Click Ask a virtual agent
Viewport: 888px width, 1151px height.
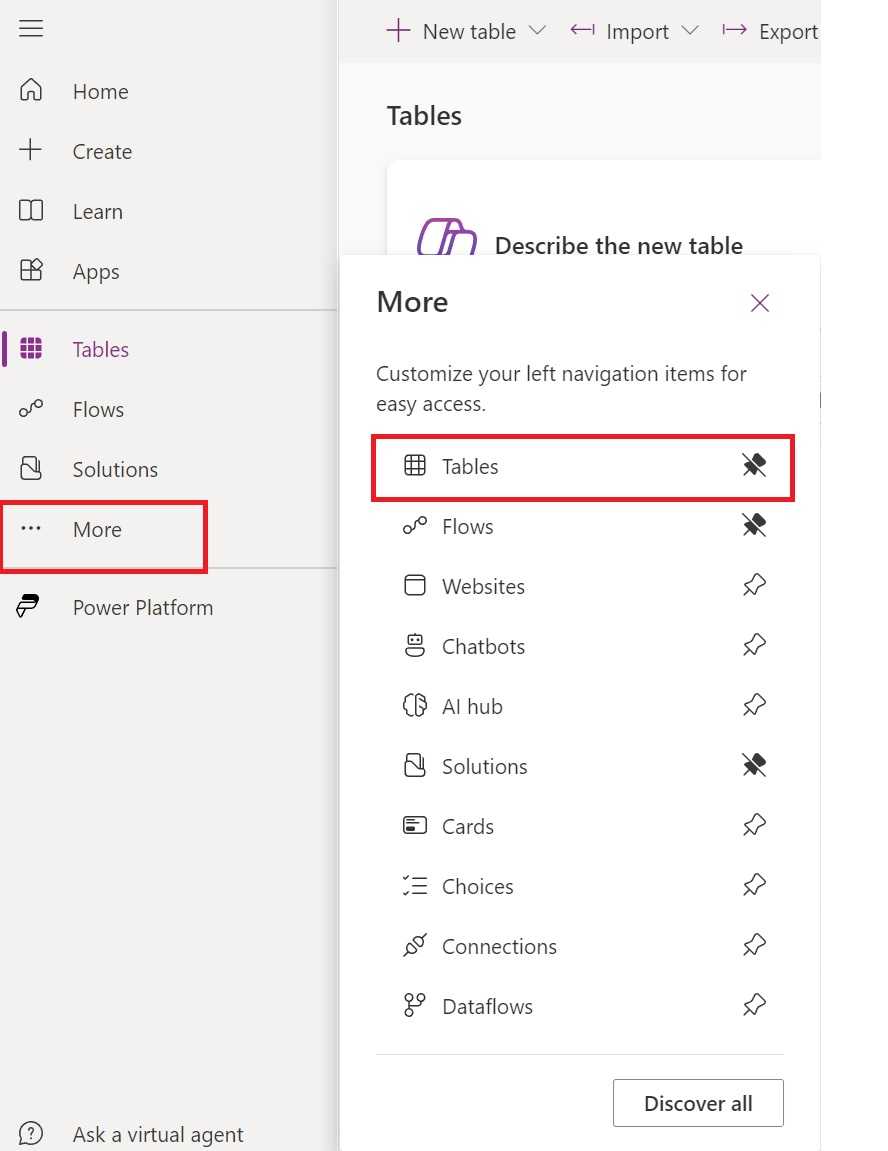tap(158, 1134)
